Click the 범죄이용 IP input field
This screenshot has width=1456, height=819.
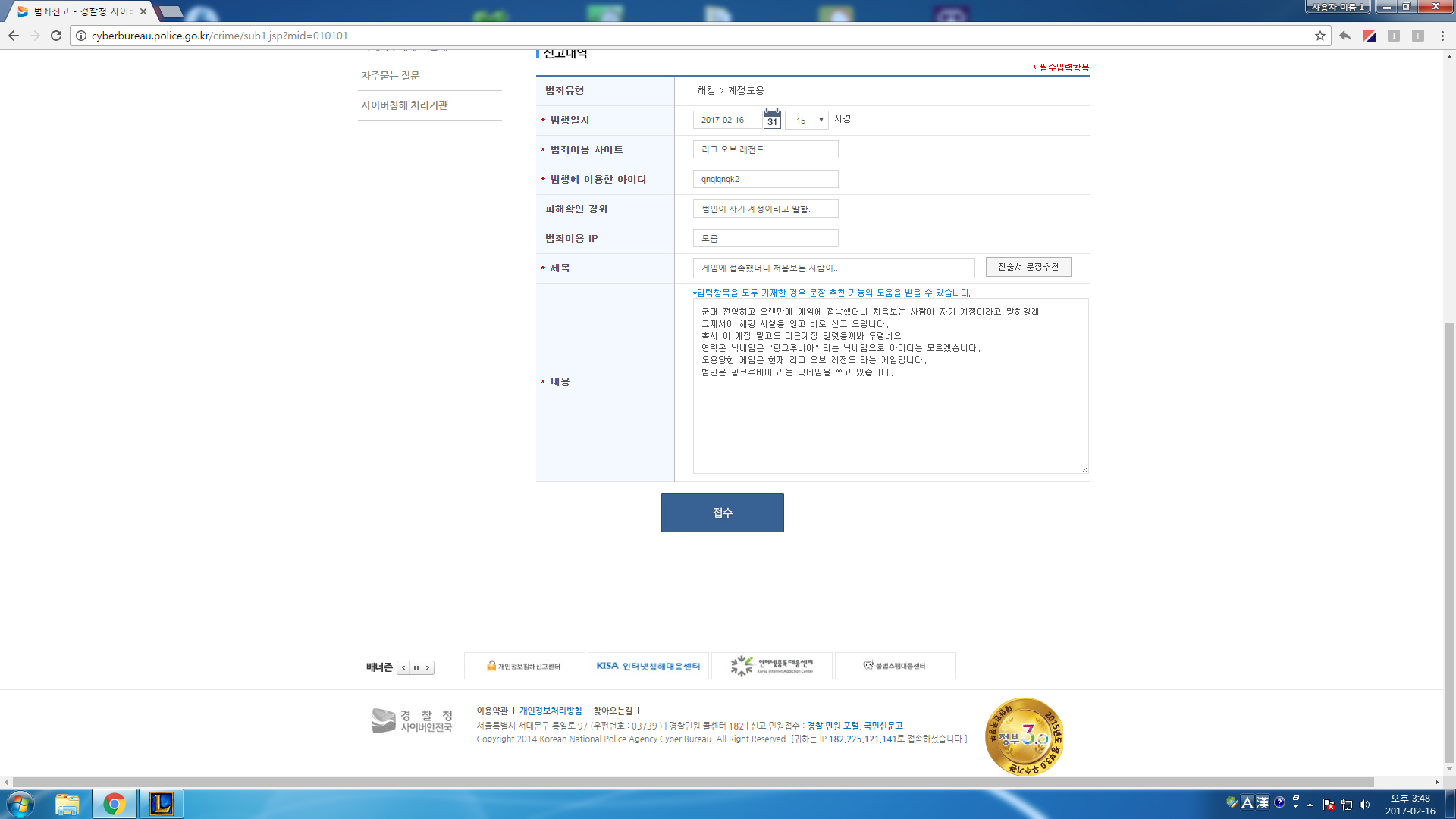[765, 238]
